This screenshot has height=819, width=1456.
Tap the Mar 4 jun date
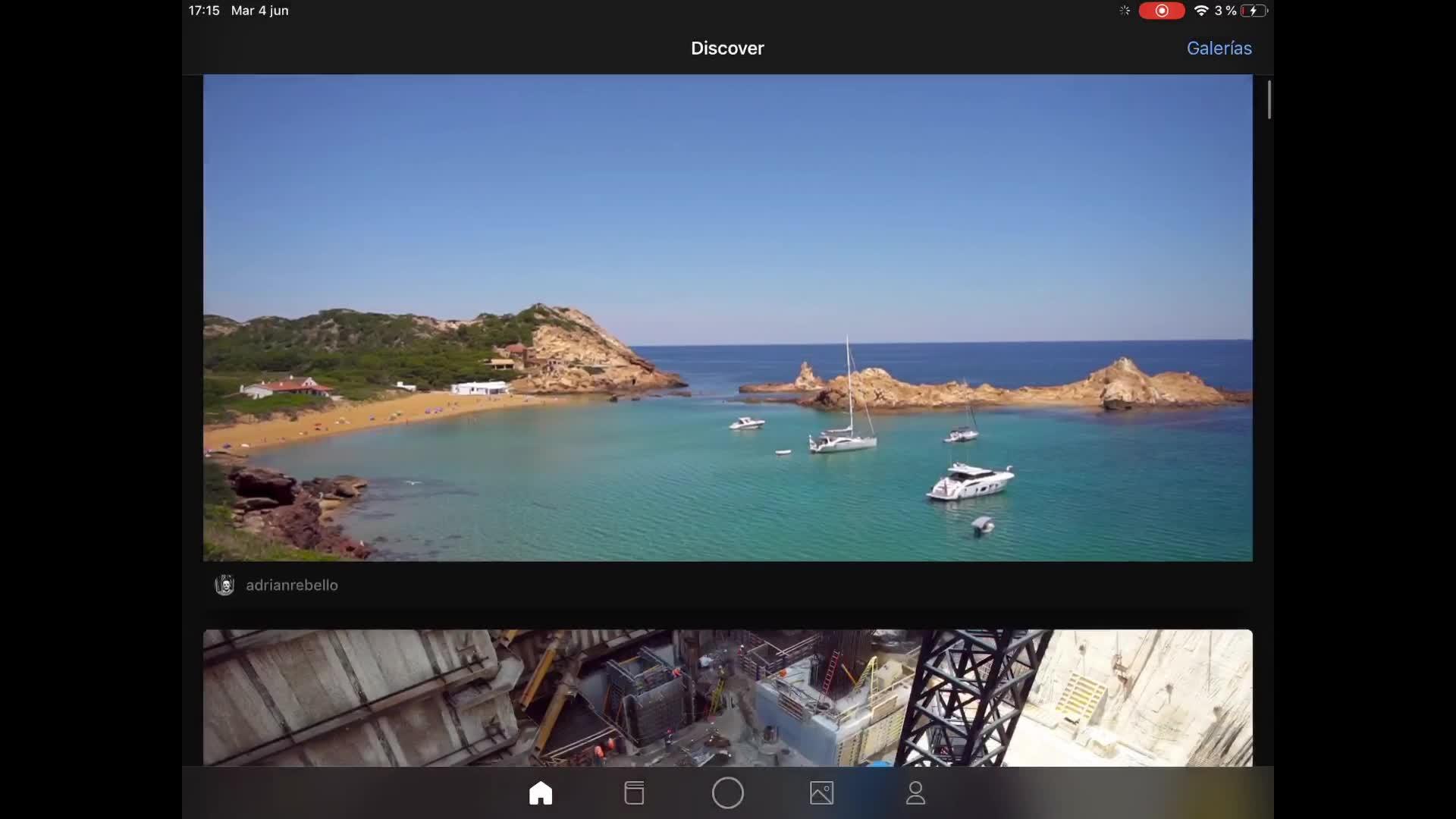[x=259, y=11]
